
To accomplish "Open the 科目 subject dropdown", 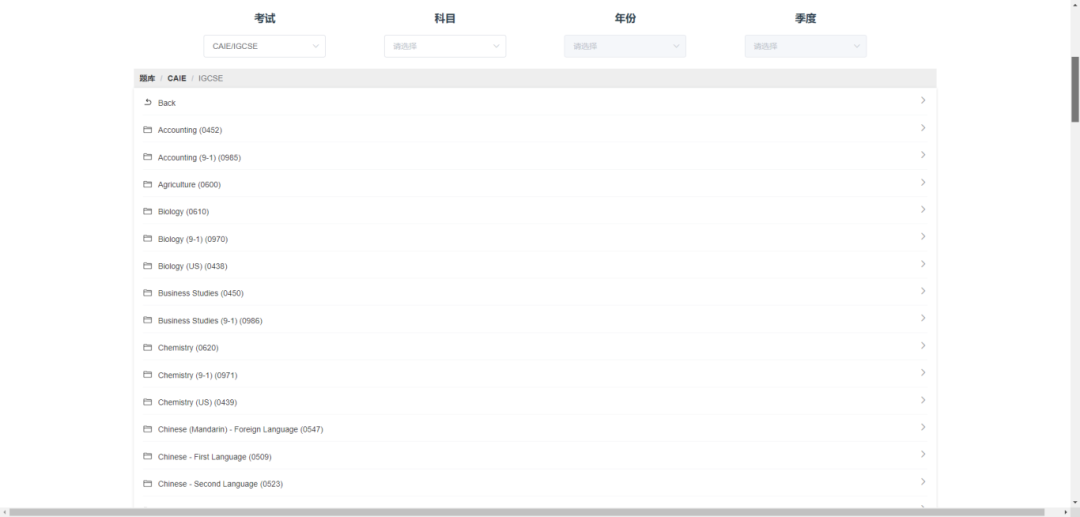I will pos(445,46).
